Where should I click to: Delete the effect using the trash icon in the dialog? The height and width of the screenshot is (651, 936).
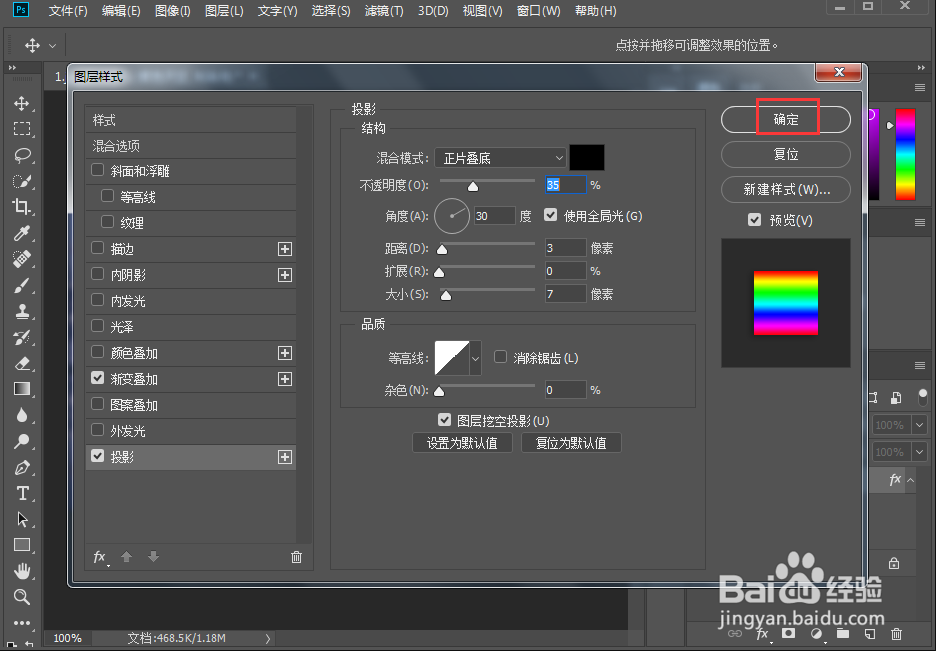click(296, 557)
